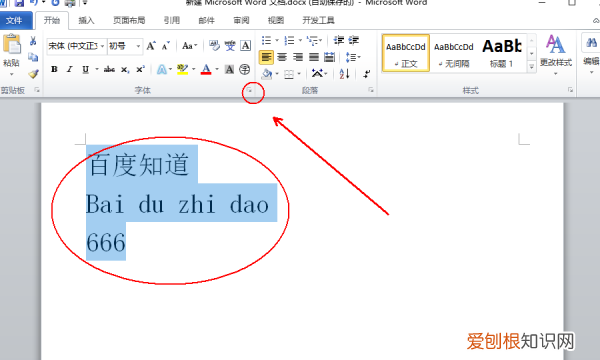Sort text A to Z icon
Screen dimensions: 600x360
(x=344, y=73)
